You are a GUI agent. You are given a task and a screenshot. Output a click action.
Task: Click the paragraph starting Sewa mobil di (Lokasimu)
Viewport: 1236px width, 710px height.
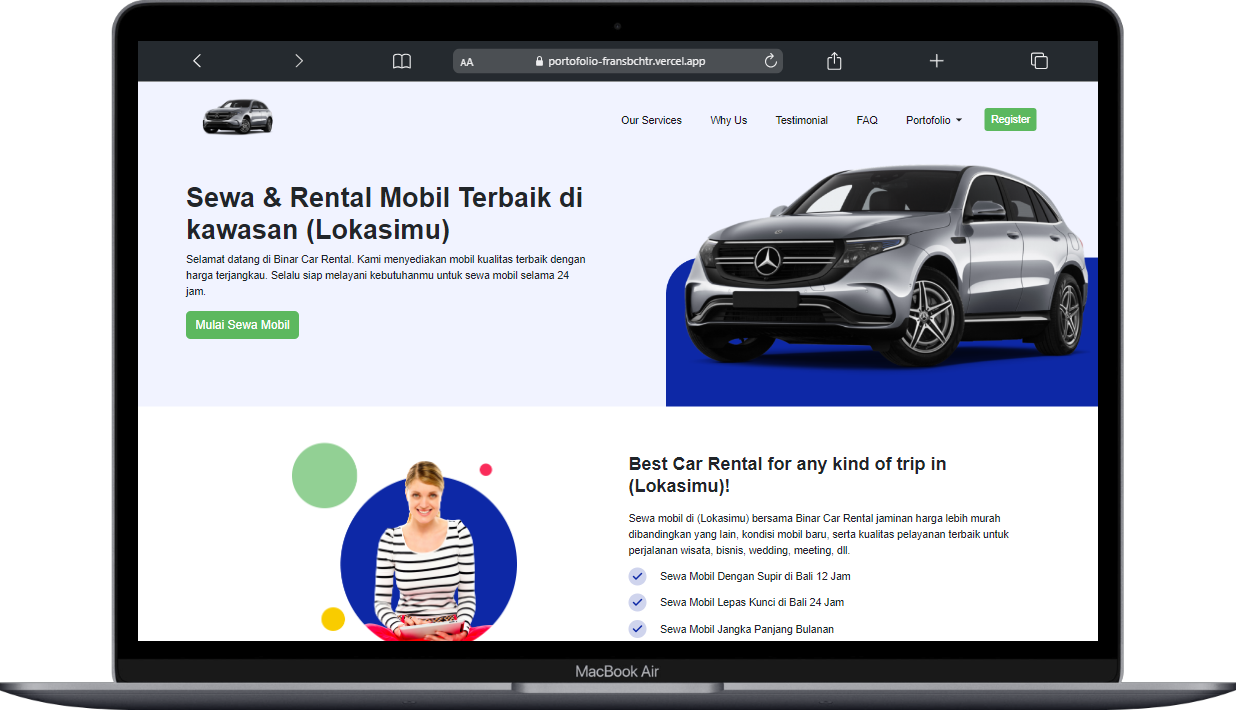[819, 534]
